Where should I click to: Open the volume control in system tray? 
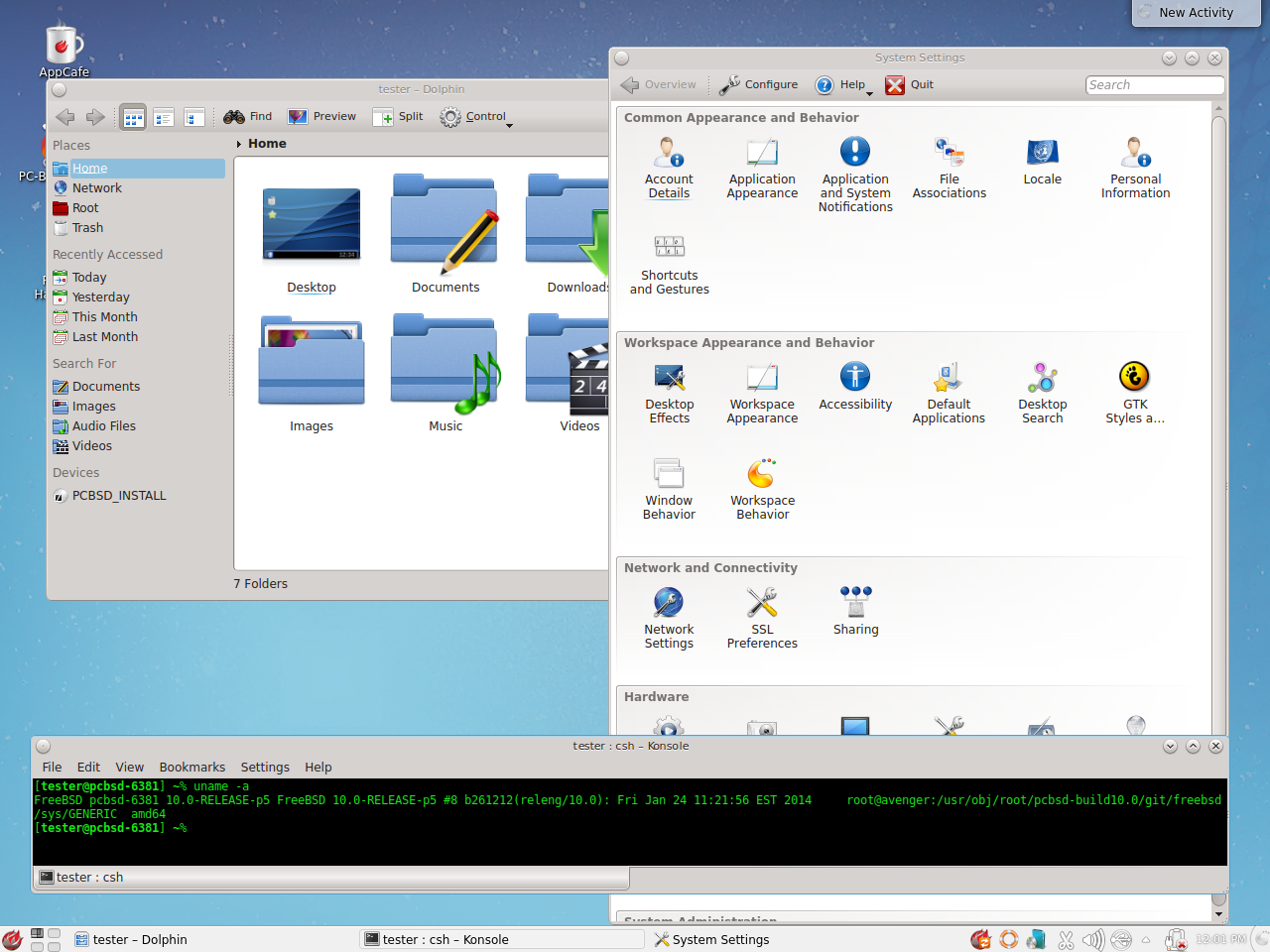click(x=1093, y=939)
